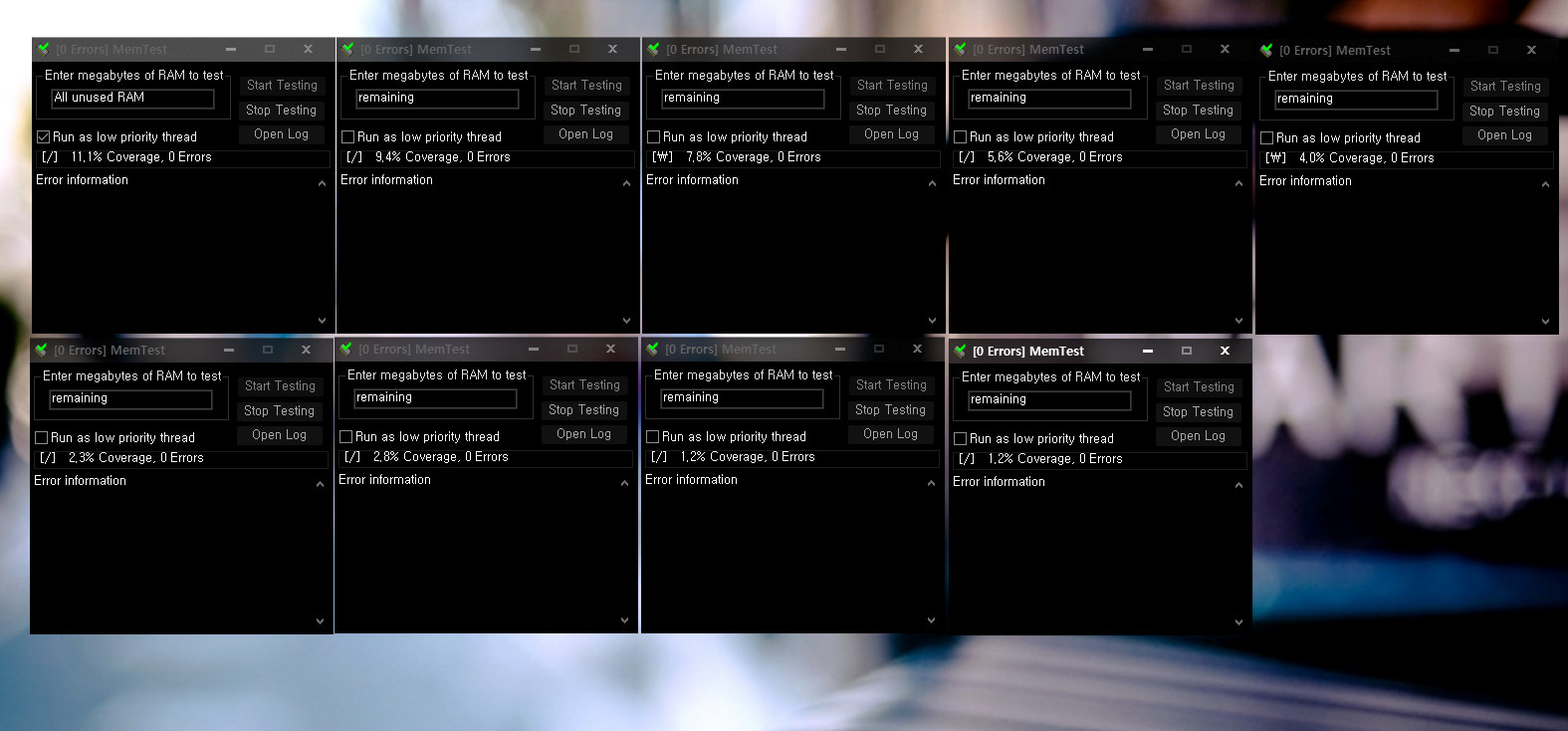The width and height of the screenshot is (1568, 731).
Task: Click error list scroll-down arrow in 2.8% window
Action: click(x=624, y=620)
